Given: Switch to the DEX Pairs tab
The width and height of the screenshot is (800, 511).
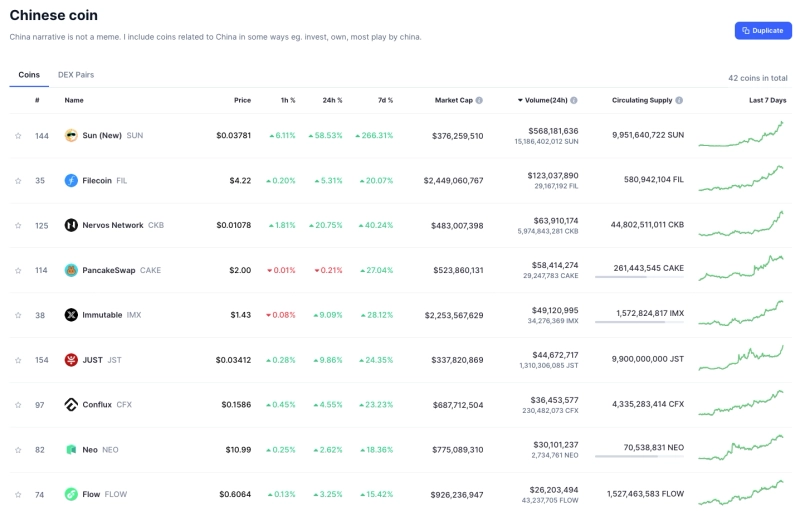Looking at the screenshot, I should pos(76,75).
